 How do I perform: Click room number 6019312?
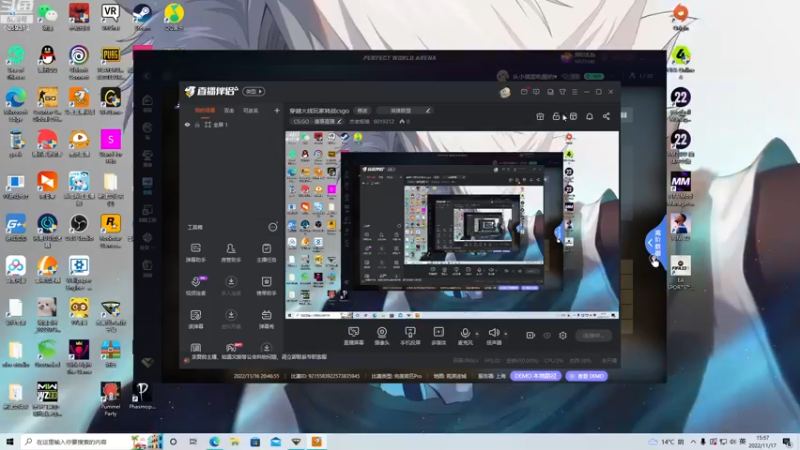point(384,121)
